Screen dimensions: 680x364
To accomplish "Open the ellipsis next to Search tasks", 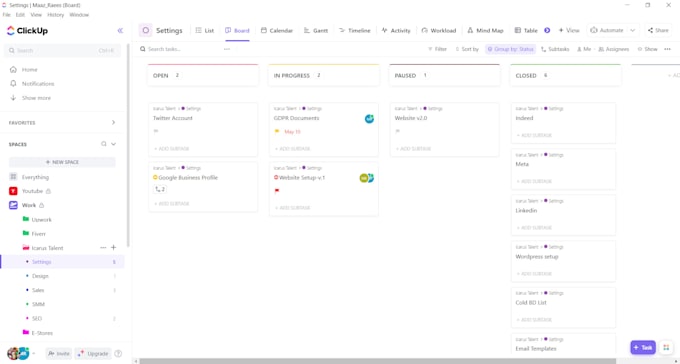I will pos(227,49).
